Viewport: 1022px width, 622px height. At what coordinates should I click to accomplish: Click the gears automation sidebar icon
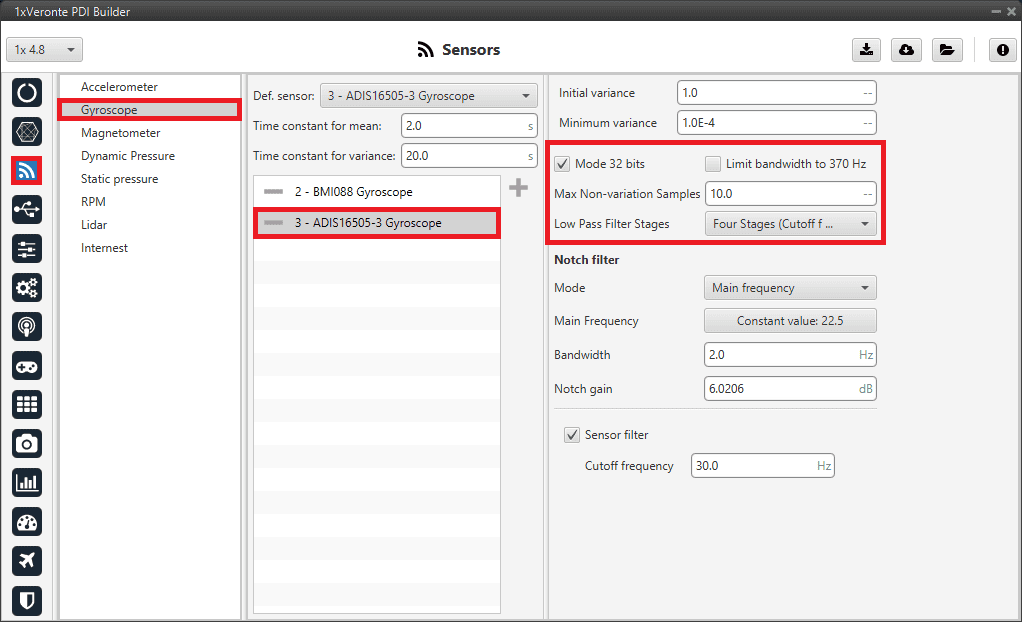click(x=27, y=287)
